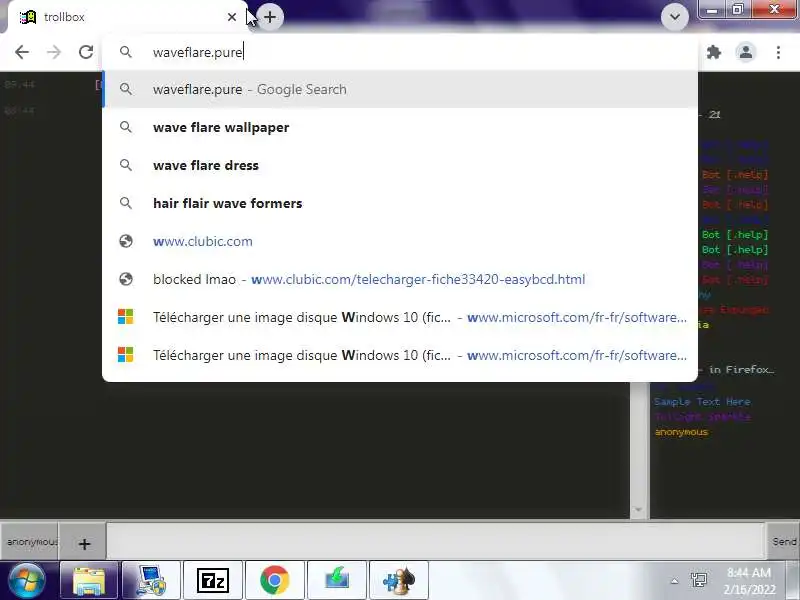Image resolution: width=800 pixels, height=600 pixels.
Task: Click the anonymous nickname button
Action: (x=30, y=541)
